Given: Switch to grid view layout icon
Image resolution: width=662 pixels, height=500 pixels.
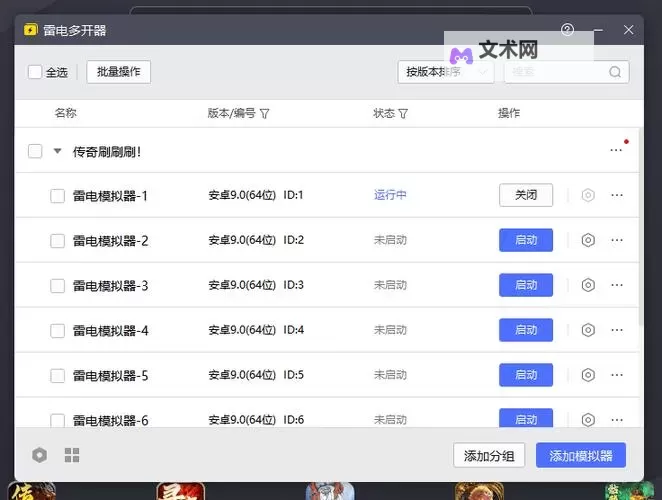Looking at the screenshot, I should (x=72, y=456).
